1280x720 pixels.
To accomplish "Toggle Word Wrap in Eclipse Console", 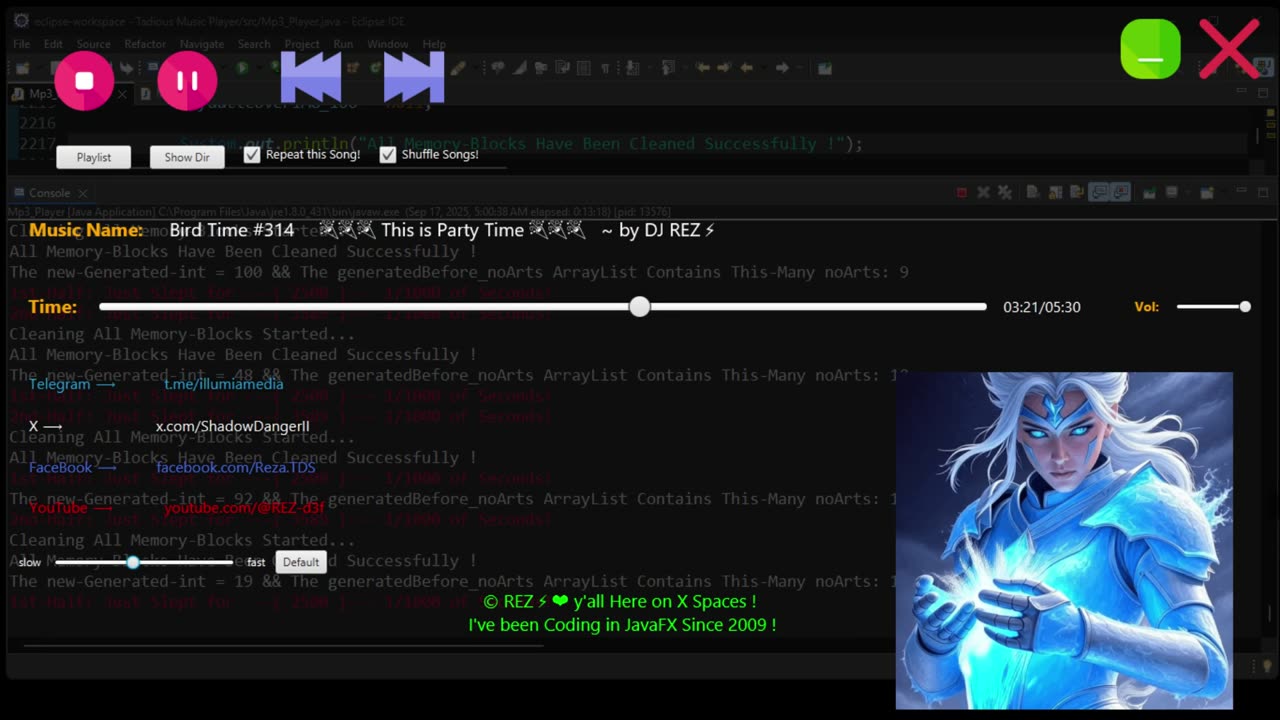I will click(x=1077, y=192).
